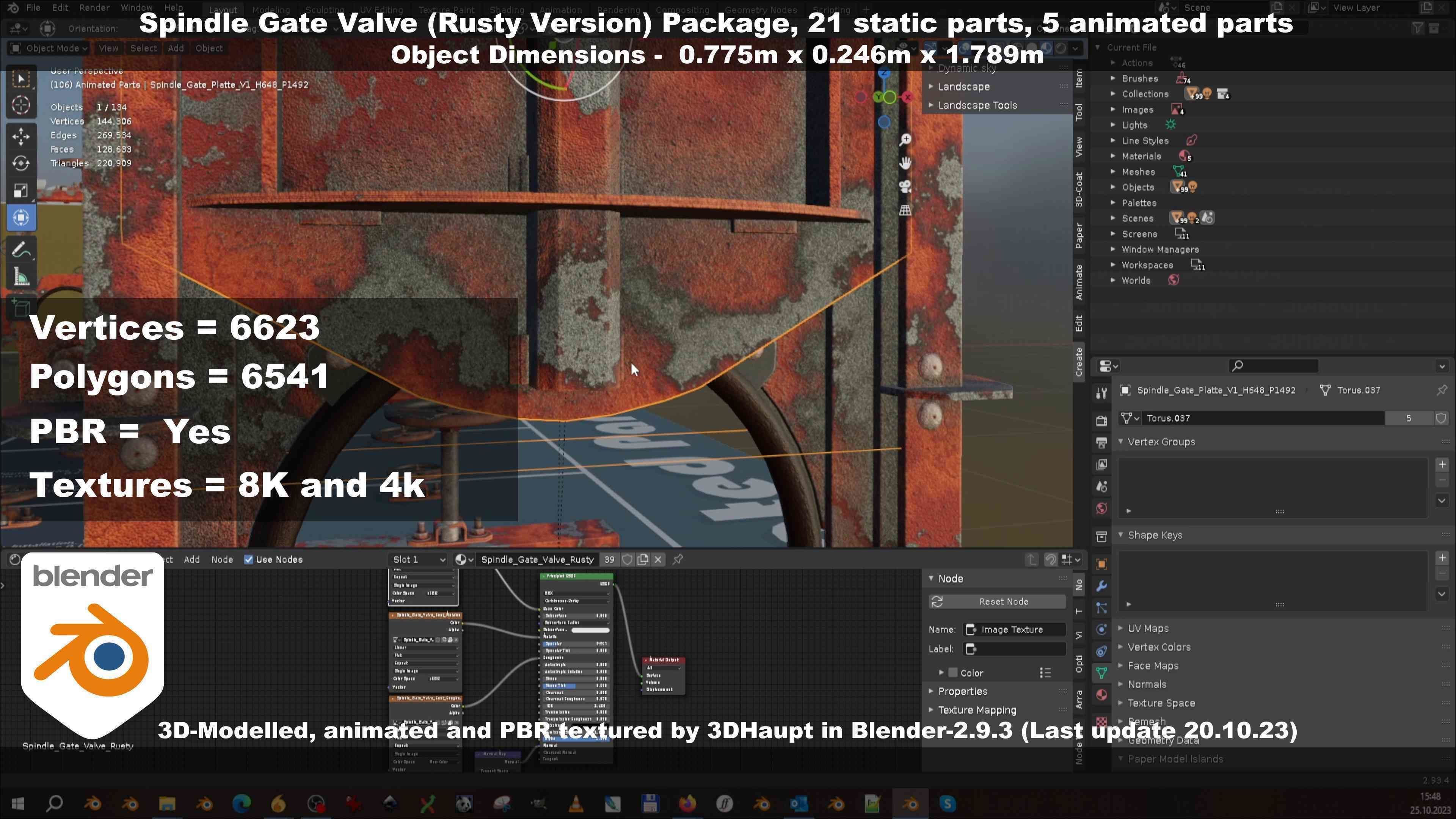1456x819 pixels.
Task: Open the viewport Select menu
Action: coord(144,48)
